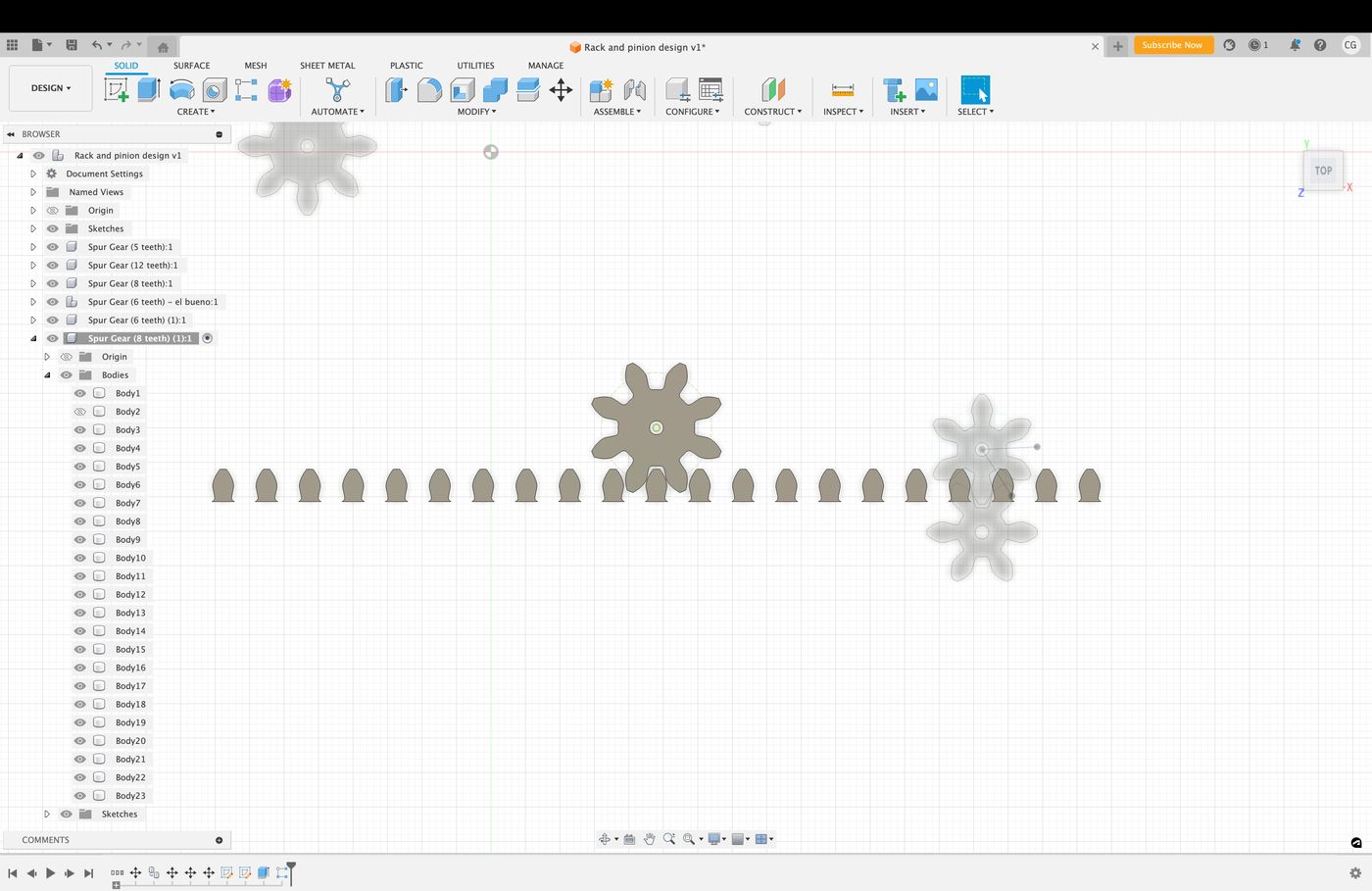Switch to the UTILITIES tab
1372x891 pixels.
click(x=475, y=66)
